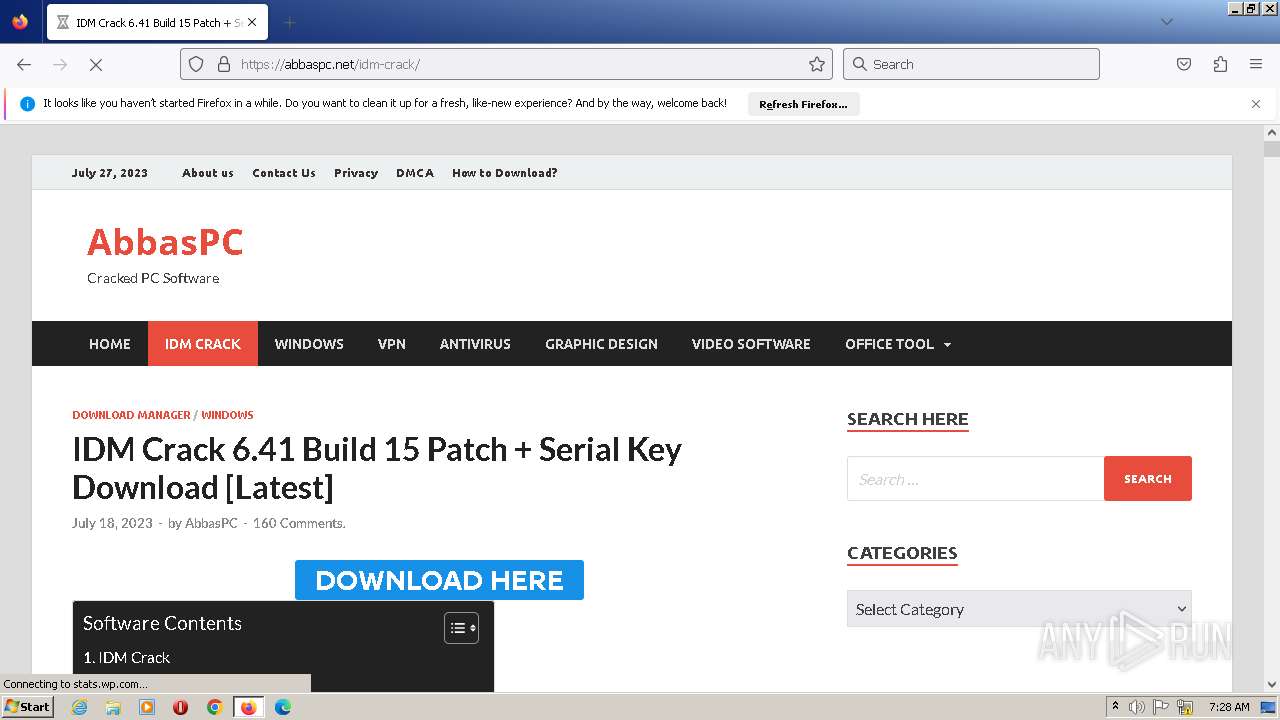Image resolution: width=1280 pixels, height=720 pixels.
Task: Save page to Pocket
Action: point(1184,64)
